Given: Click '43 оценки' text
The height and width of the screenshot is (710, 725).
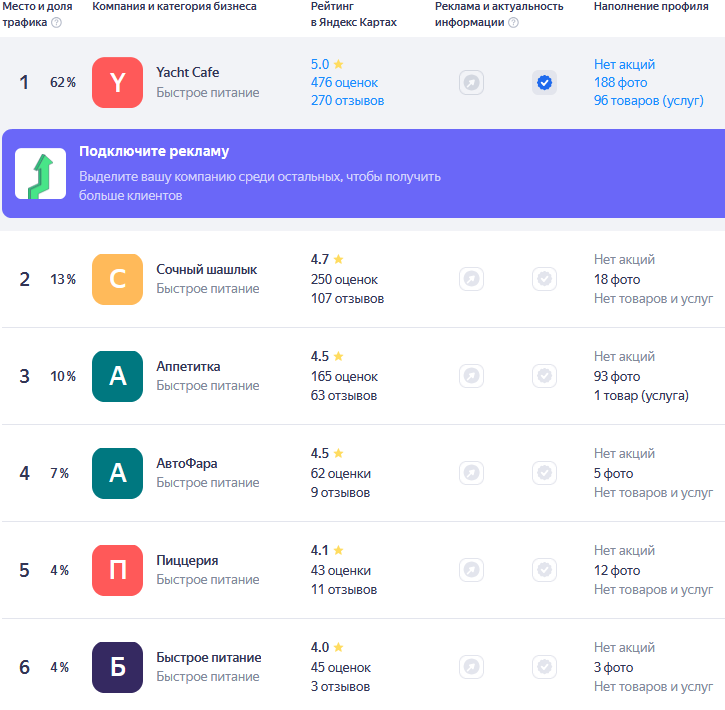Looking at the screenshot, I should point(341,571).
